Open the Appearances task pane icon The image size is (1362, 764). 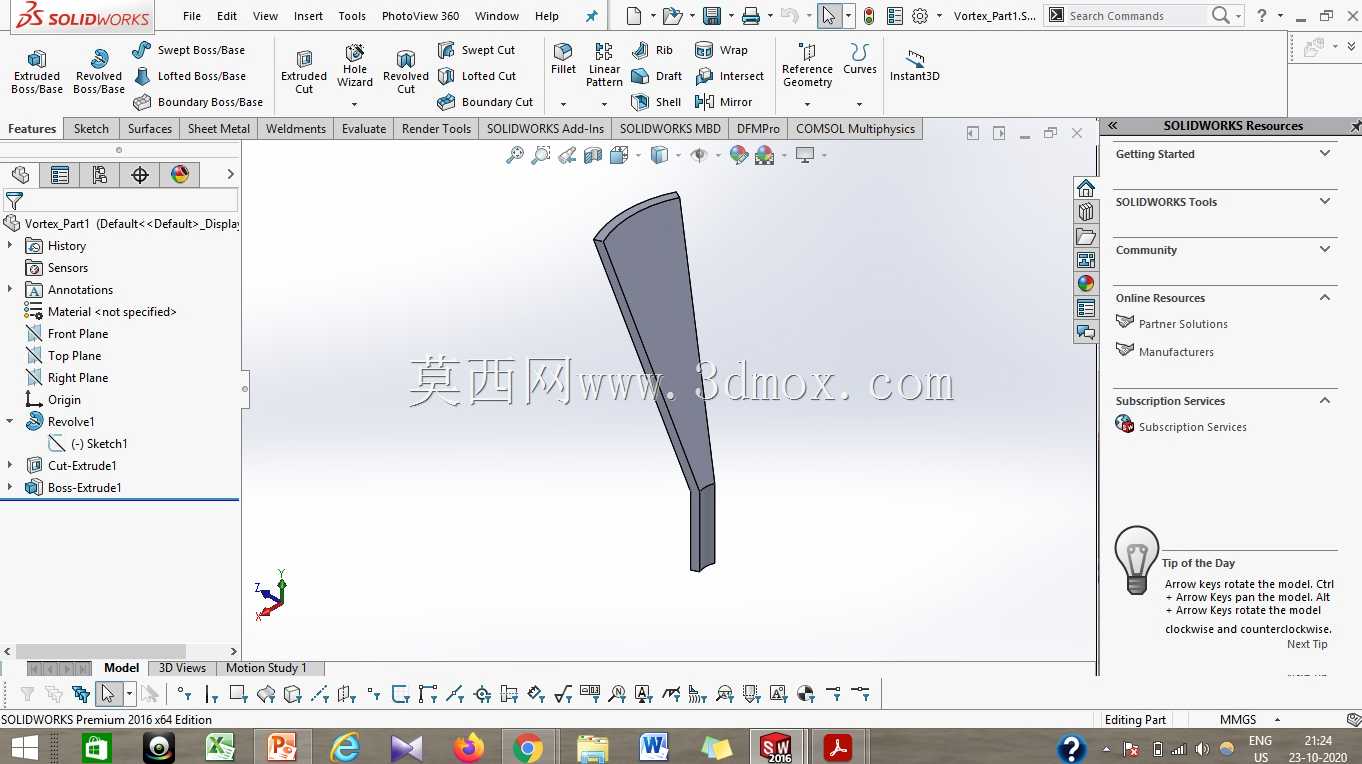click(x=1086, y=284)
